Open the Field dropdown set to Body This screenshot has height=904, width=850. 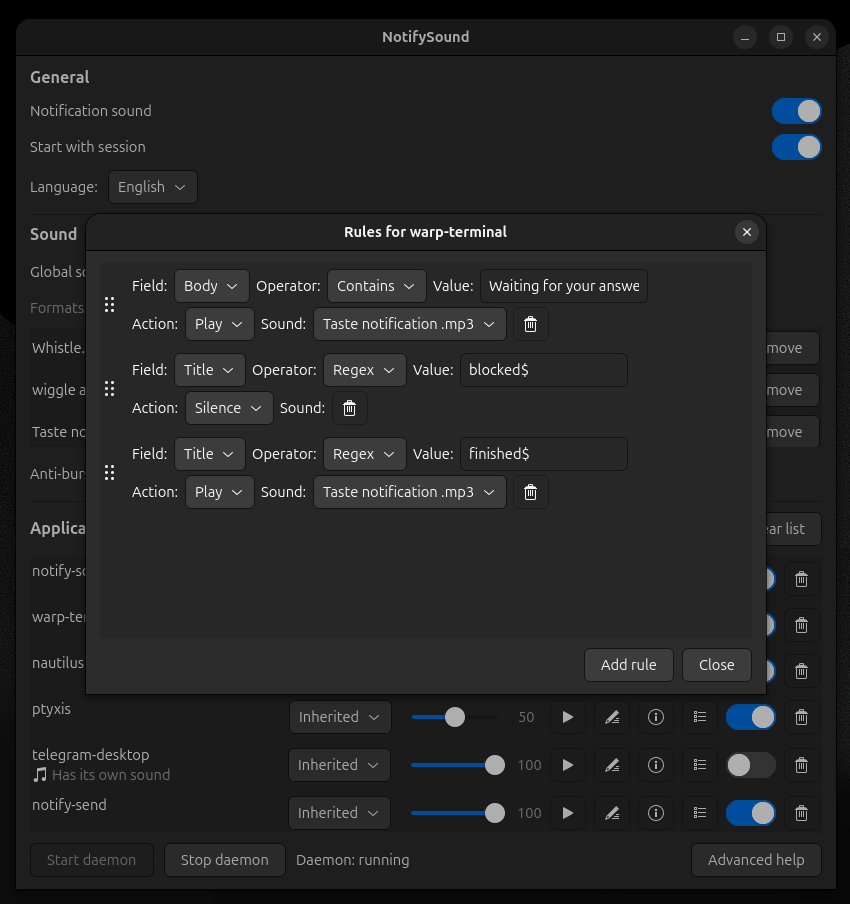coord(212,286)
